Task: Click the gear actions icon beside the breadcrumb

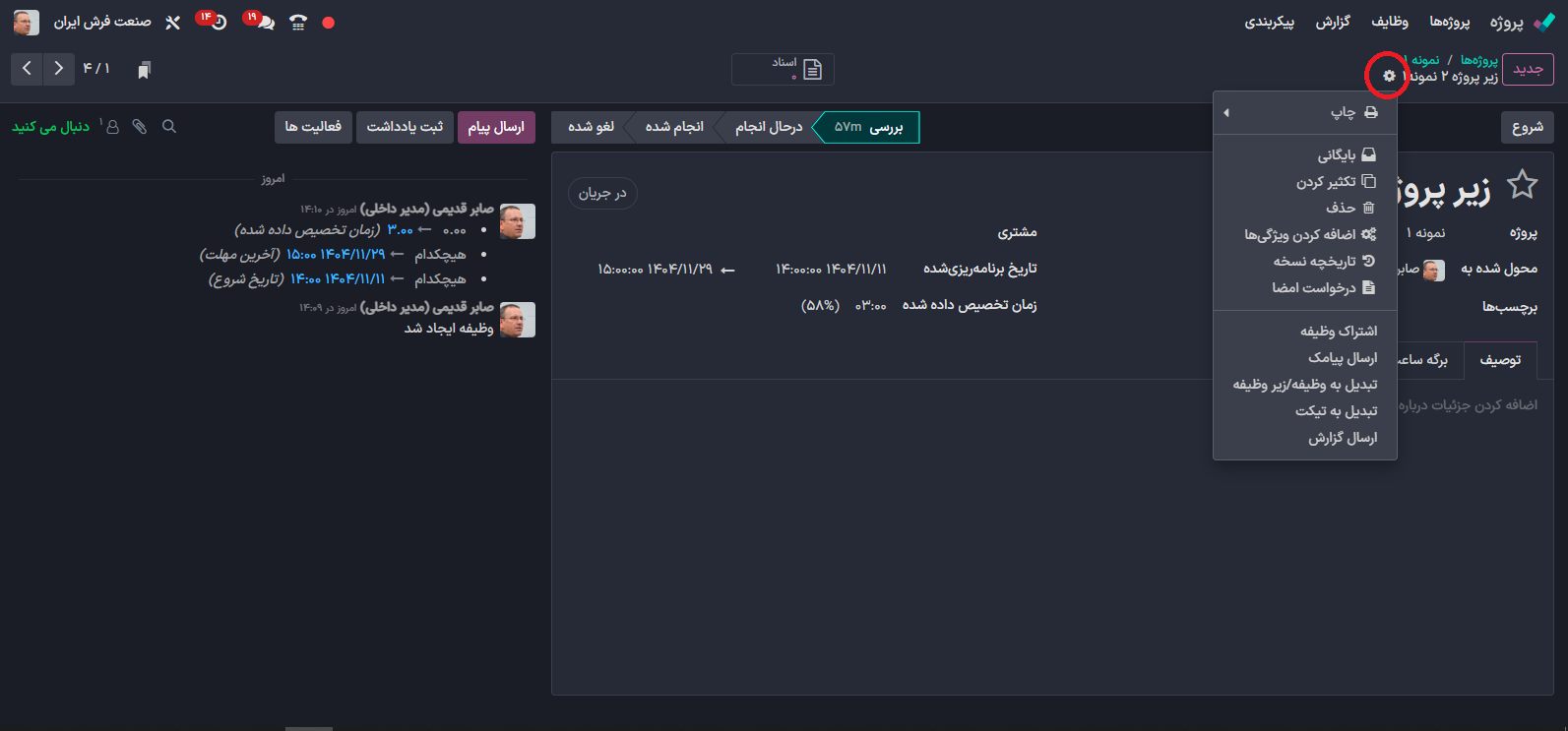Action: coord(1389,76)
